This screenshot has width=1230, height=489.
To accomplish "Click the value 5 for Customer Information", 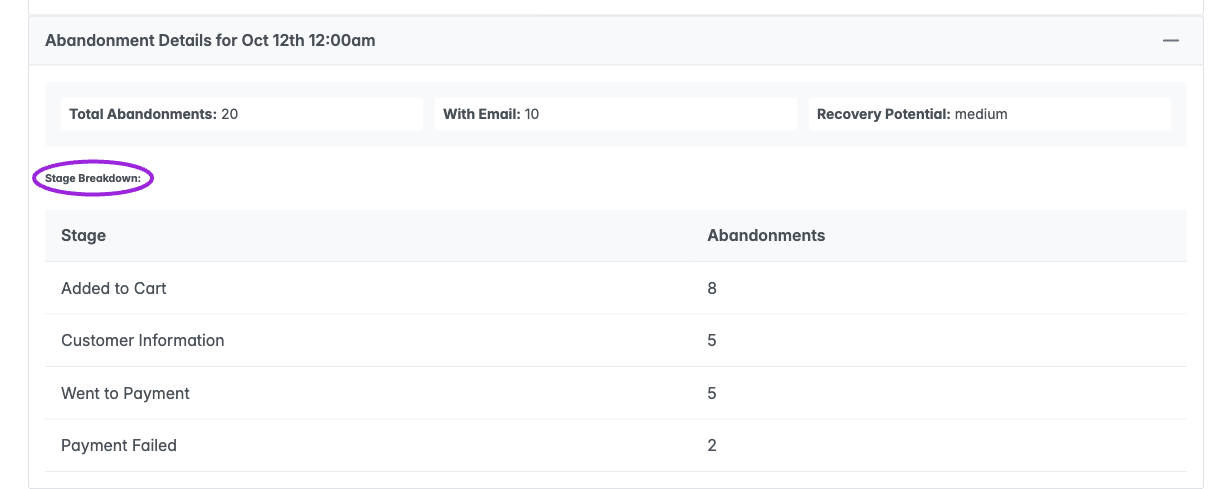I will [x=712, y=340].
